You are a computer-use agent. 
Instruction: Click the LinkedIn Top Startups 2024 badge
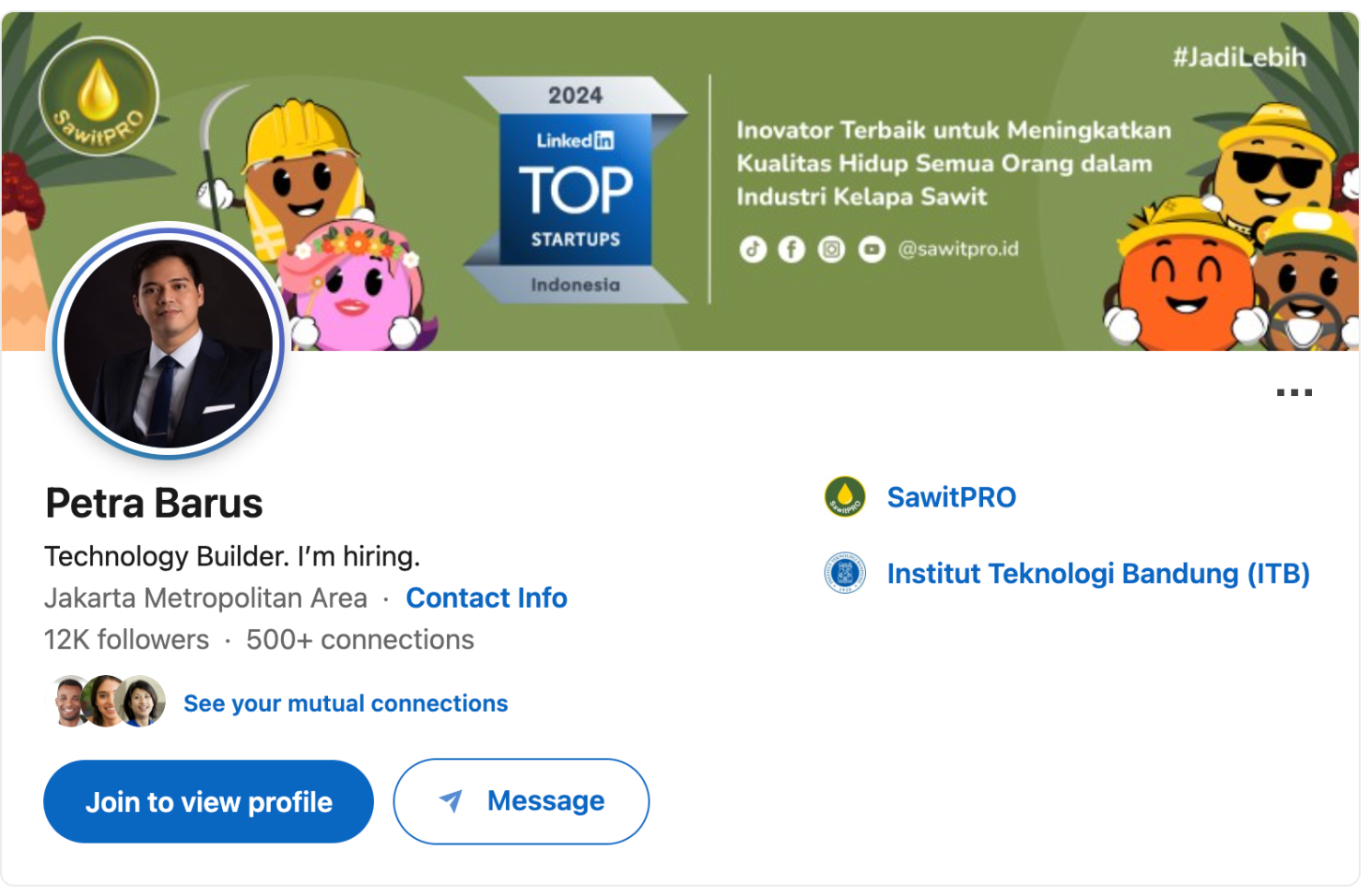tap(576, 190)
